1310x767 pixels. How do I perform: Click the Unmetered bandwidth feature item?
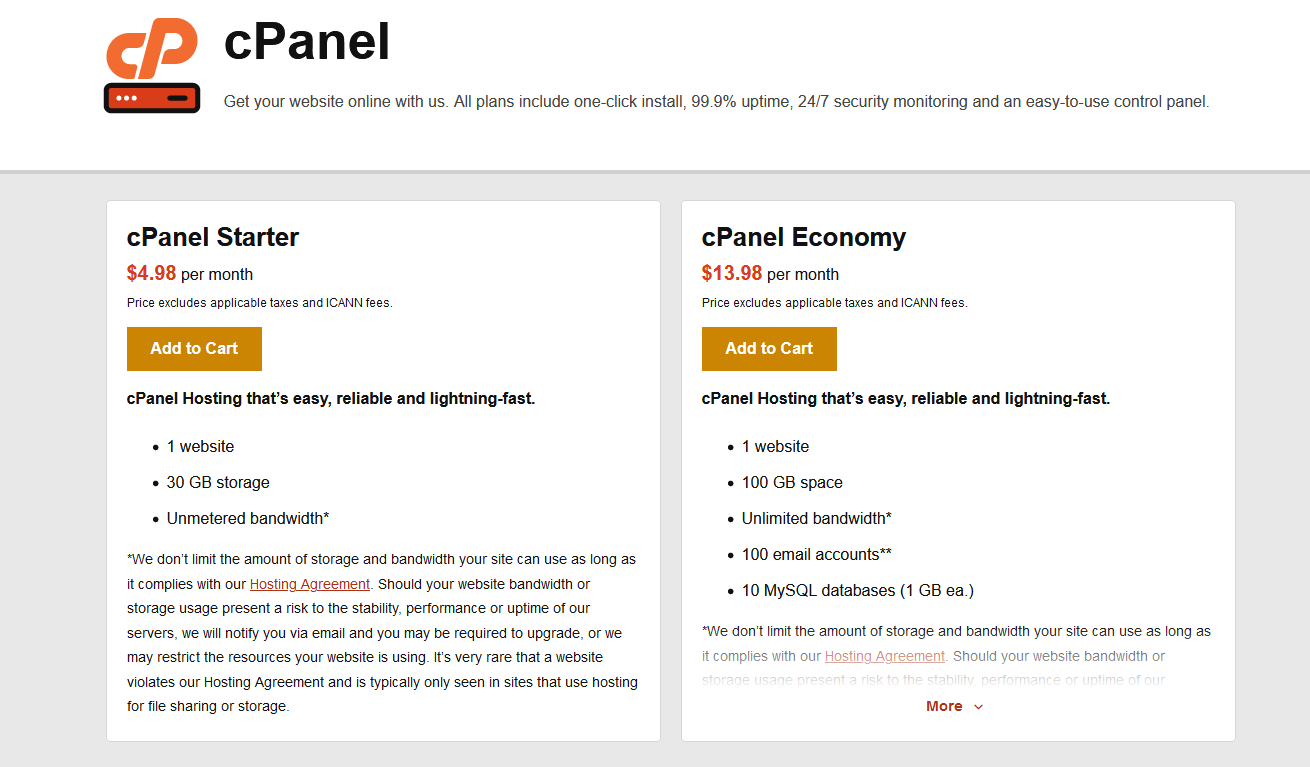248,518
